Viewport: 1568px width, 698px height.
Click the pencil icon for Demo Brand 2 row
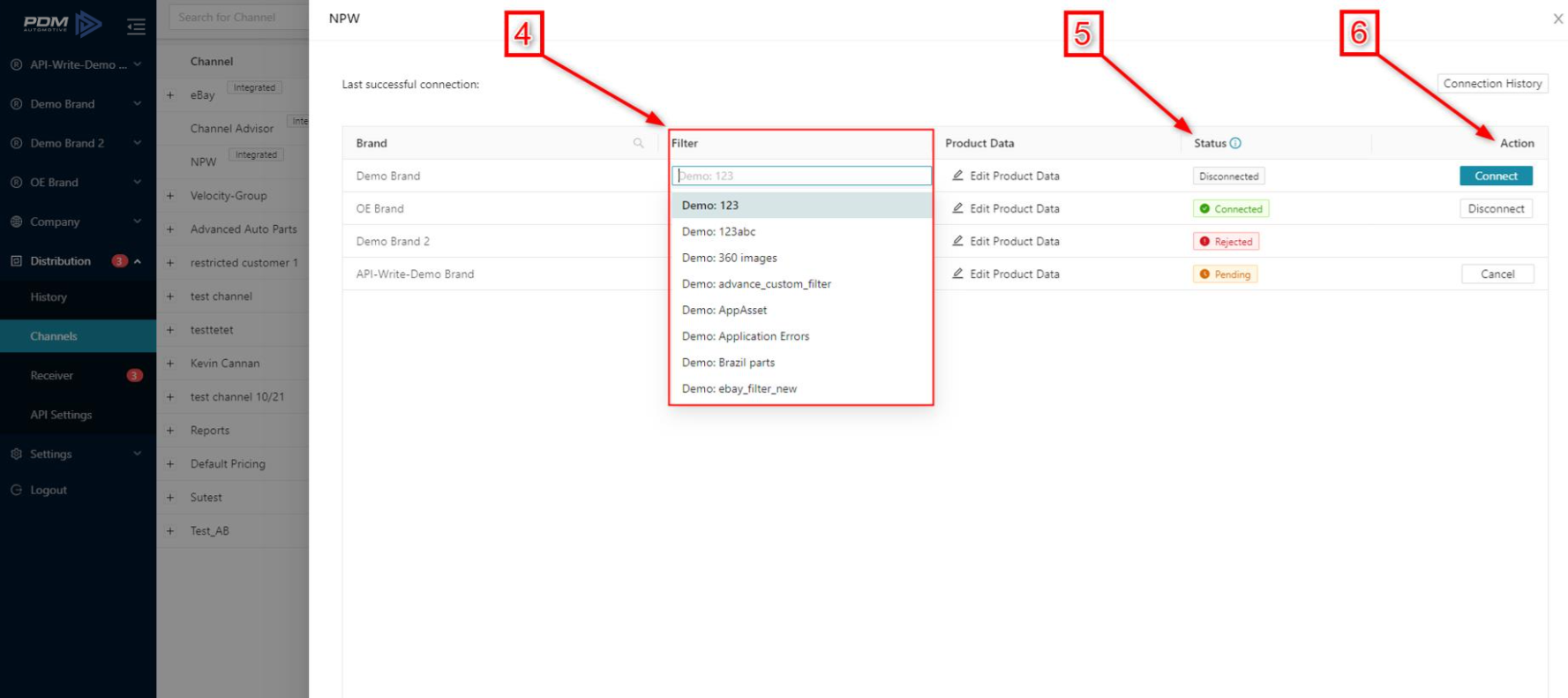point(957,241)
